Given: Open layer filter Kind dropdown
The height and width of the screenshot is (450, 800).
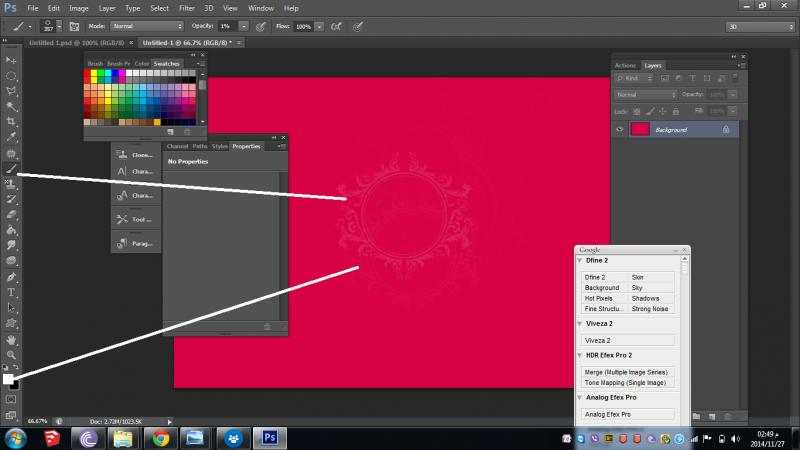Looking at the screenshot, I should [x=634, y=78].
